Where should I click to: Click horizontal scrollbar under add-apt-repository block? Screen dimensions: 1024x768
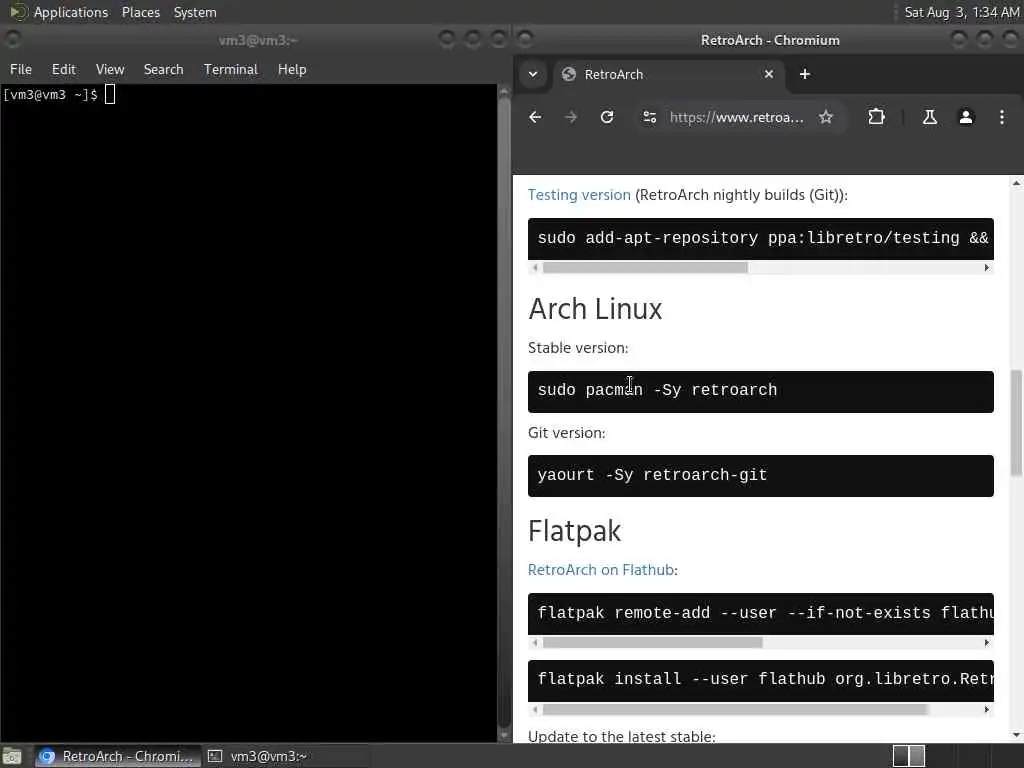point(645,268)
